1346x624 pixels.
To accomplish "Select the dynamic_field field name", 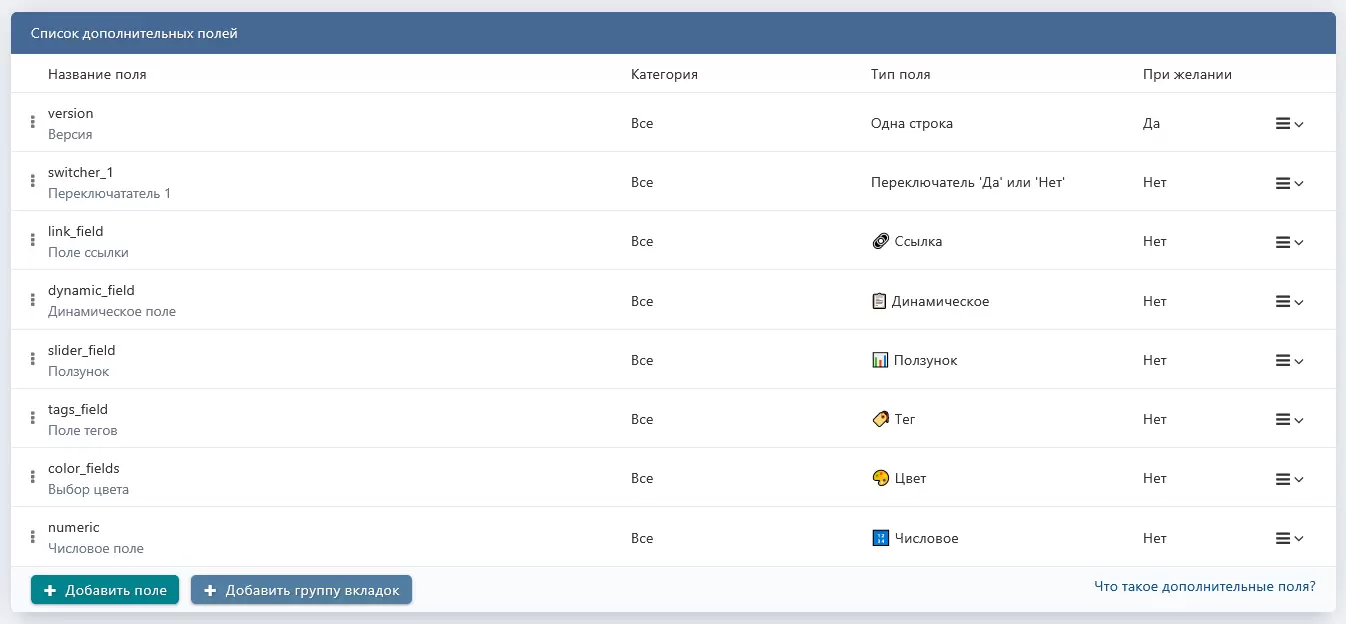I will [91, 291].
